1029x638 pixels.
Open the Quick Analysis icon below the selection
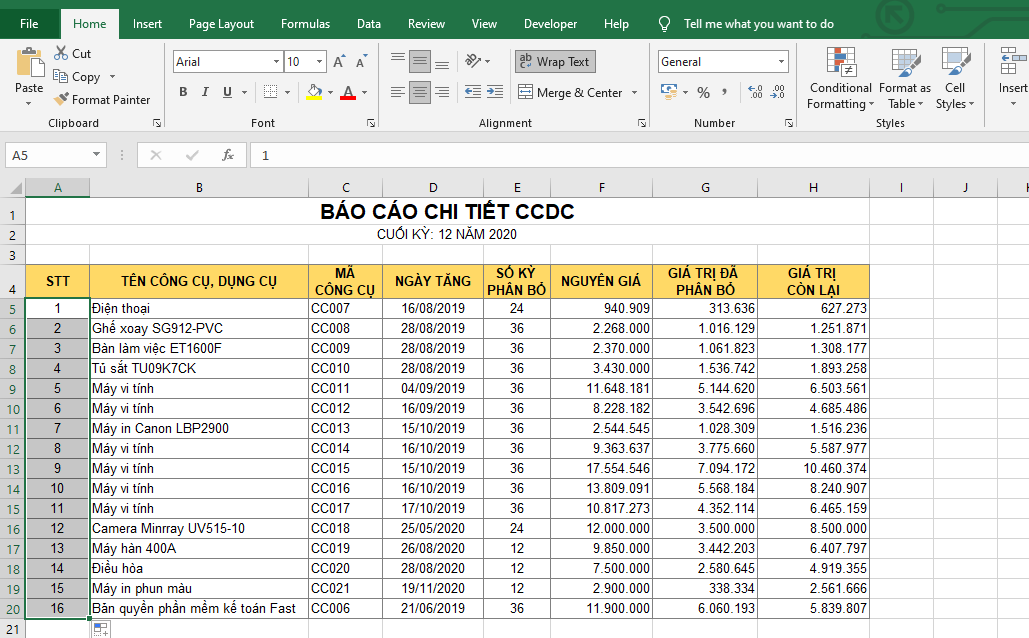tap(101, 629)
